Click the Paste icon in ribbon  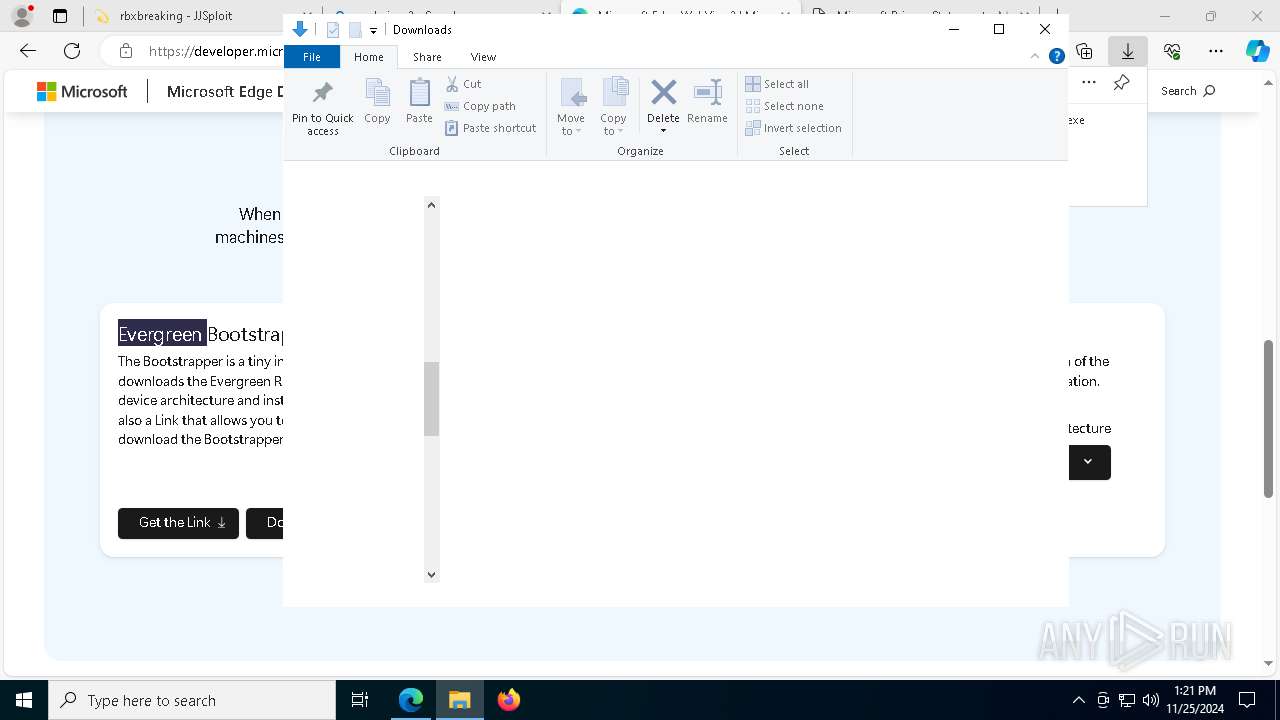[419, 93]
